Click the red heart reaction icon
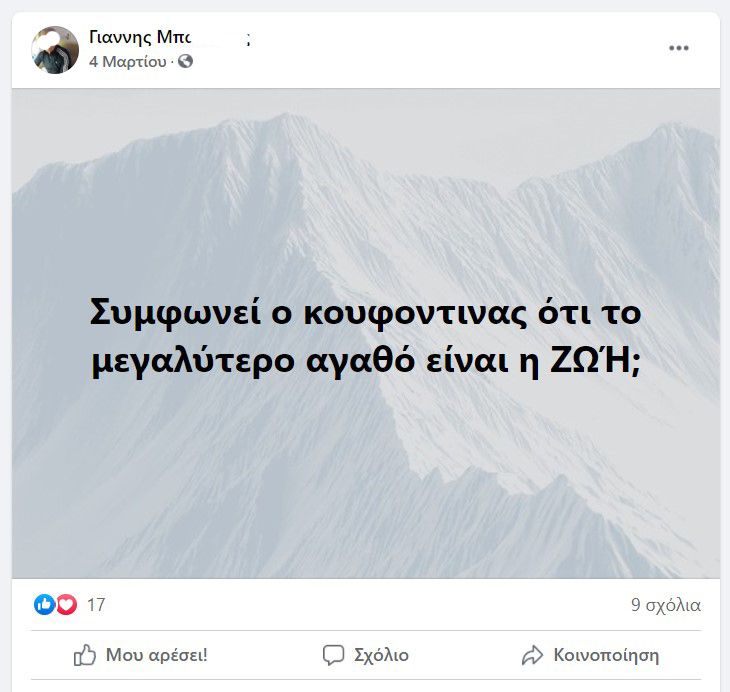 [x=67, y=604]
